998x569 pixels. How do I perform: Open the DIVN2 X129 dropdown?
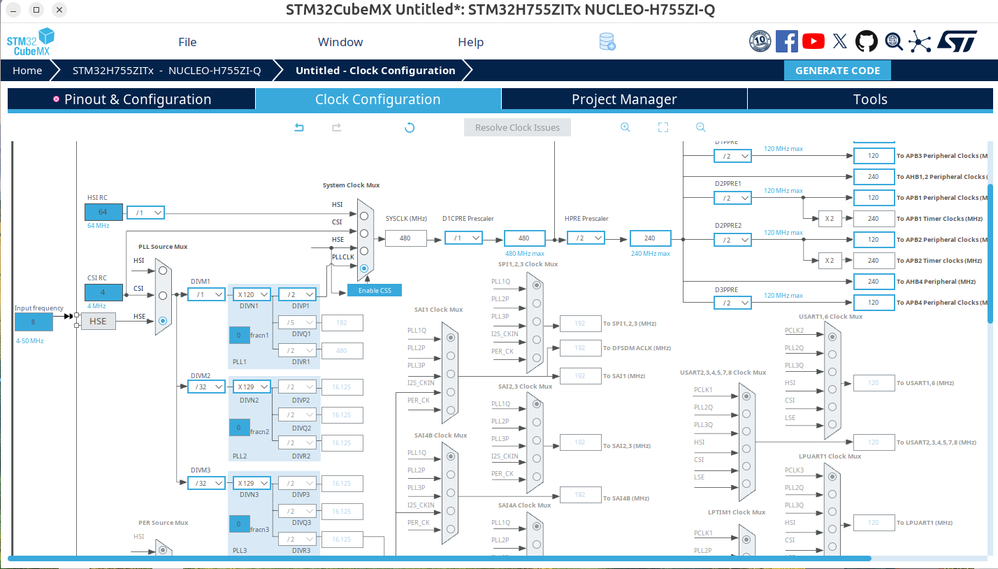point(252,386)
